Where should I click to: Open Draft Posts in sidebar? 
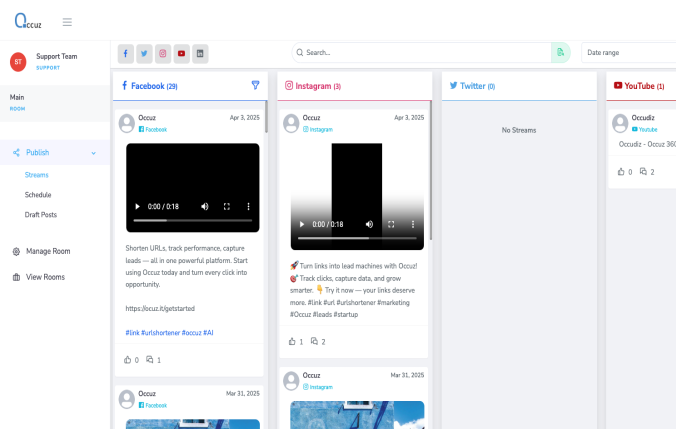click(x=41, y=215)
